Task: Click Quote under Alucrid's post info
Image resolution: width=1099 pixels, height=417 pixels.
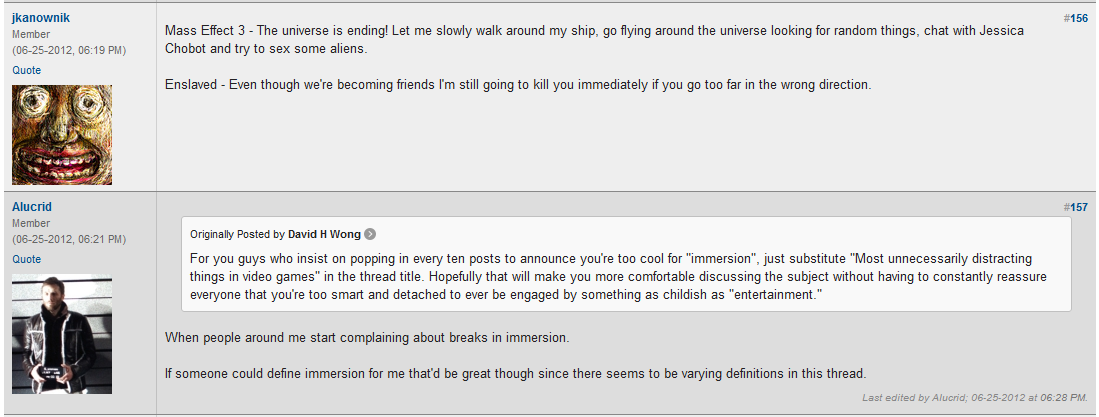Action: (27, 259)
